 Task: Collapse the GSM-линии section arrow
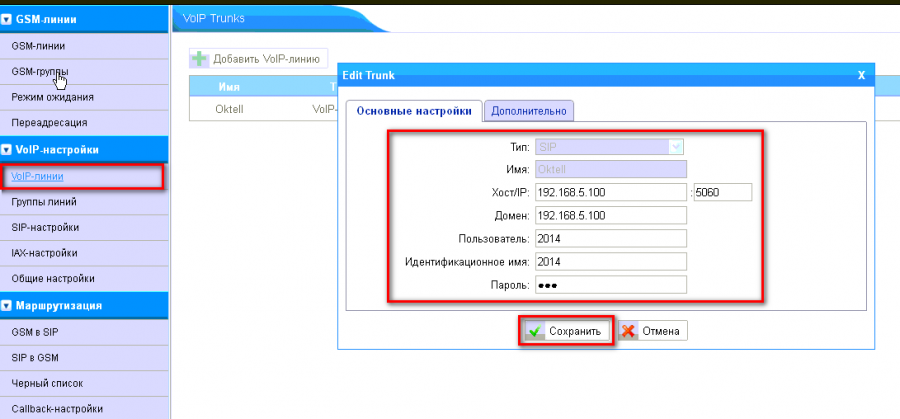point(7,20)
